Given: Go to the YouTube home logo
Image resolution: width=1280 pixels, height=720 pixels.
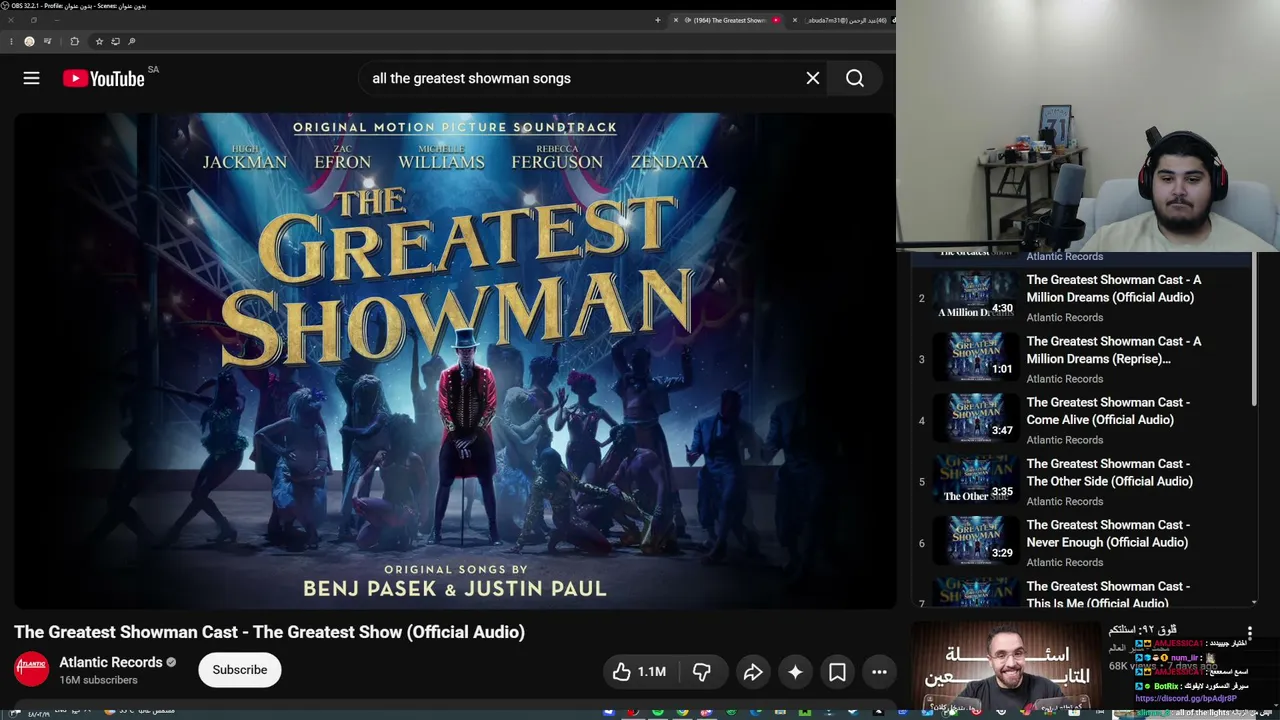Looking at the screenshot, I should (104, 78).
